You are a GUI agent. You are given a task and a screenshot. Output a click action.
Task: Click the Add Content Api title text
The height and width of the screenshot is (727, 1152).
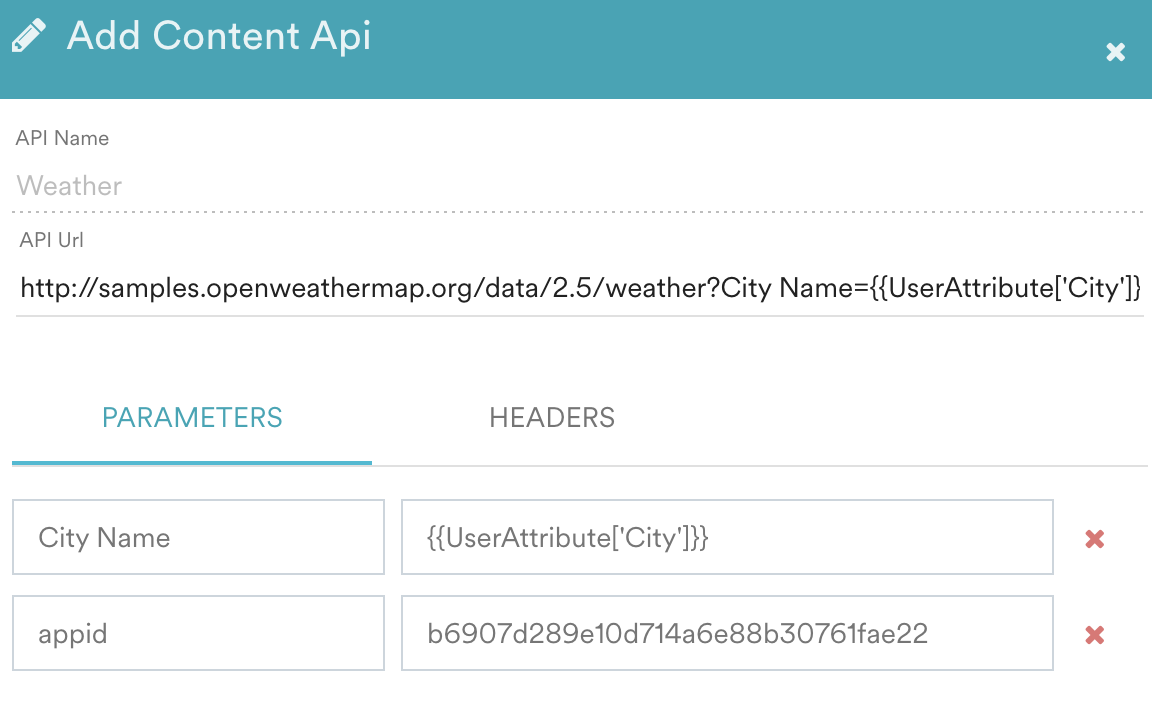pos(219,37)
